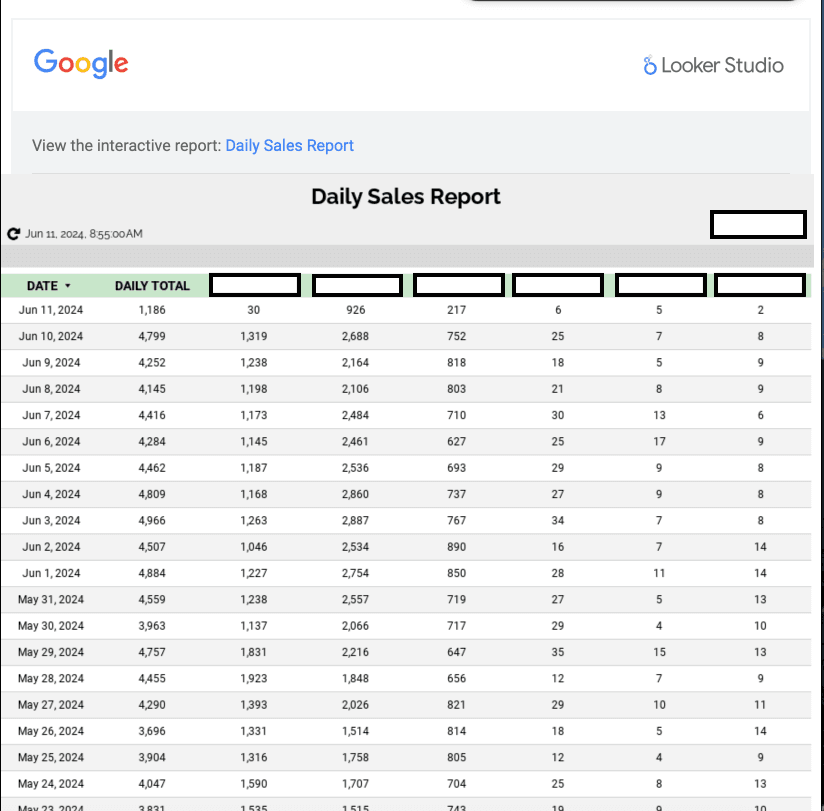Click the Daily Sales Report title
The height and width of the screenshot is (811, 824).
click(406, 197)
